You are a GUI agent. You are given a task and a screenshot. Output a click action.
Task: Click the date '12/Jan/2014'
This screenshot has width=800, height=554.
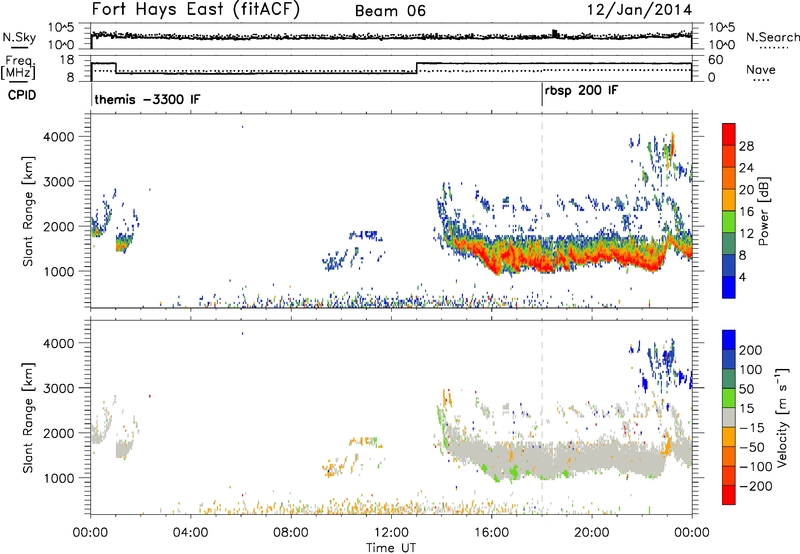click(x=639, y=10)
